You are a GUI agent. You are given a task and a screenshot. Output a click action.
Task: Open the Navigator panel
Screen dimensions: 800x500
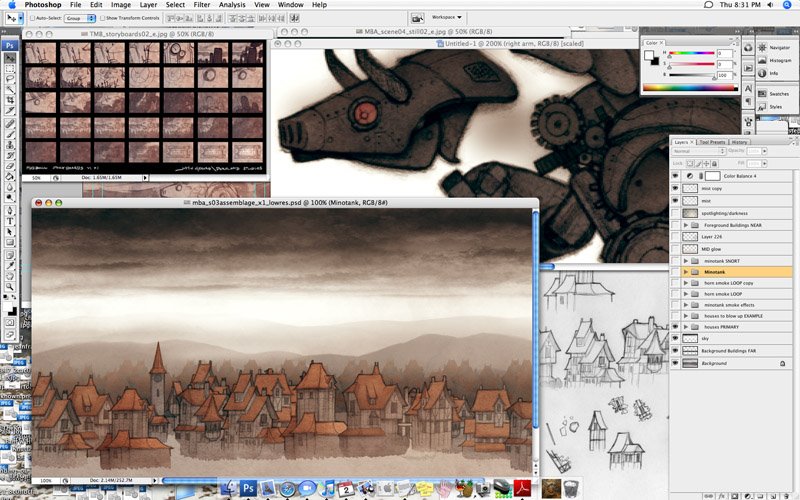click(x=774, y=47)
